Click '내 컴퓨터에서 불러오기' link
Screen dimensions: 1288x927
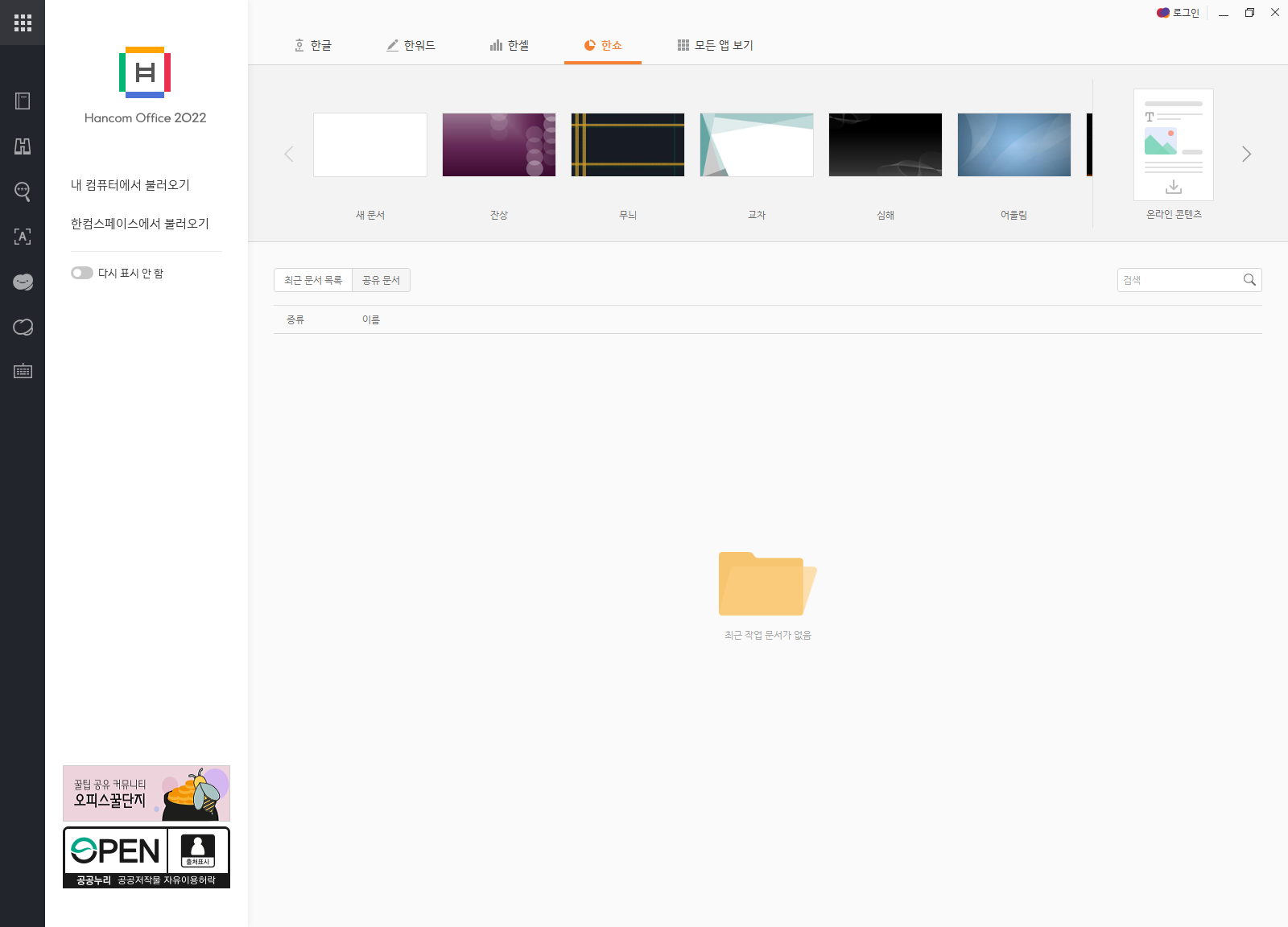[130, 185]
